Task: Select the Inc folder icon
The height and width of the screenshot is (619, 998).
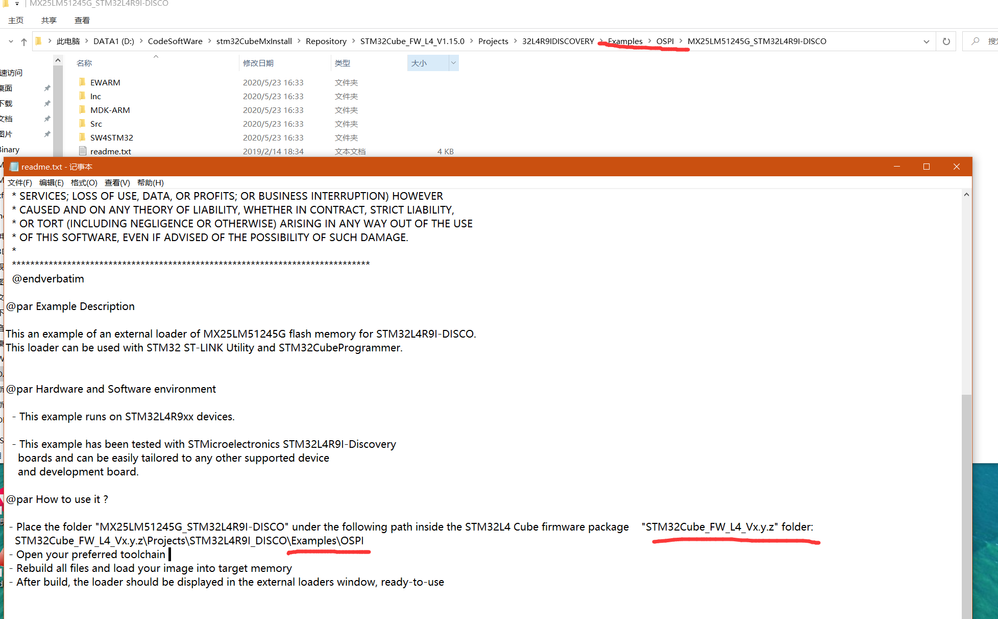Action: pos(82,96)
